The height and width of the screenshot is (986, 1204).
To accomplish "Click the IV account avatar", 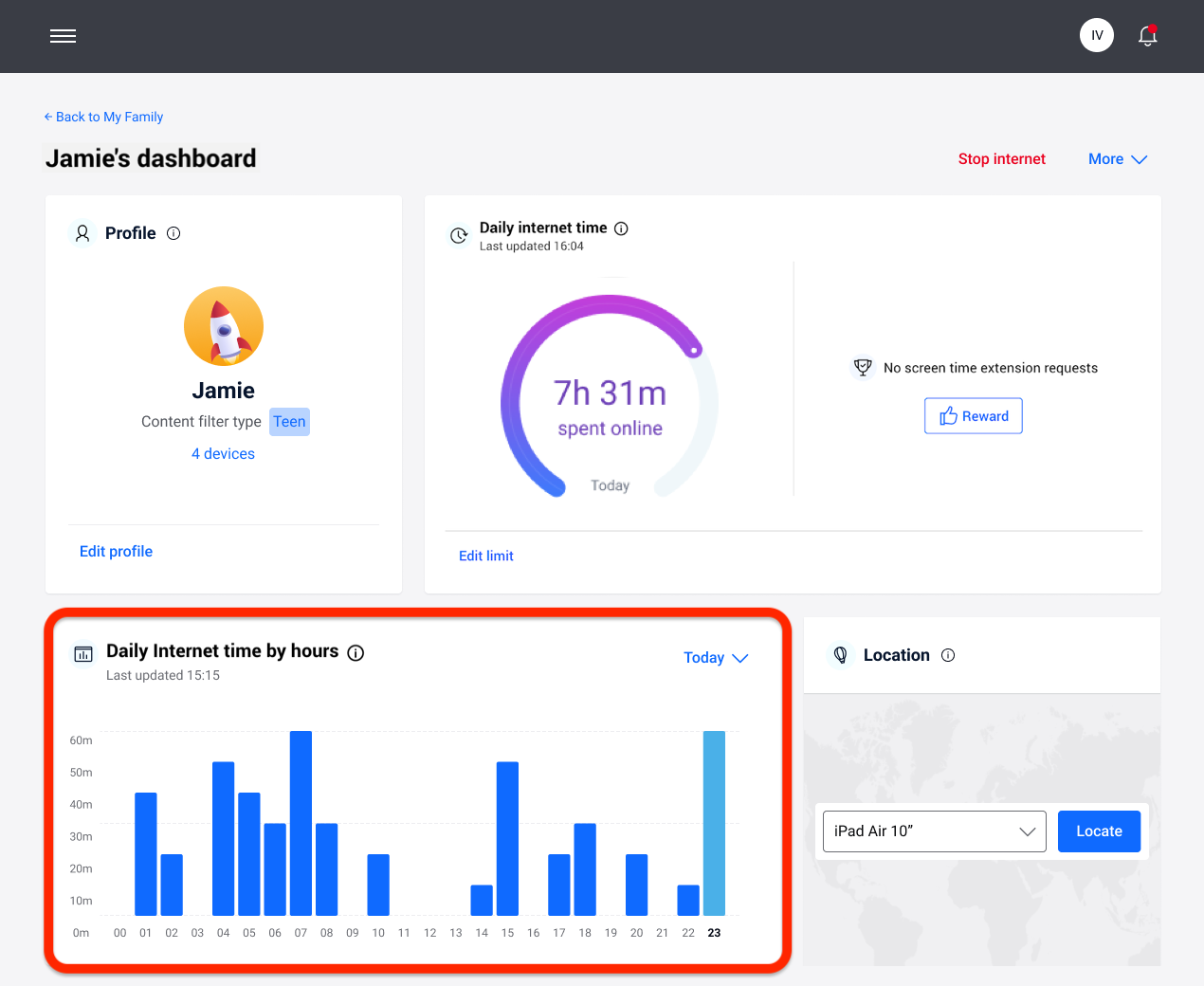I will coord(1096,34).
